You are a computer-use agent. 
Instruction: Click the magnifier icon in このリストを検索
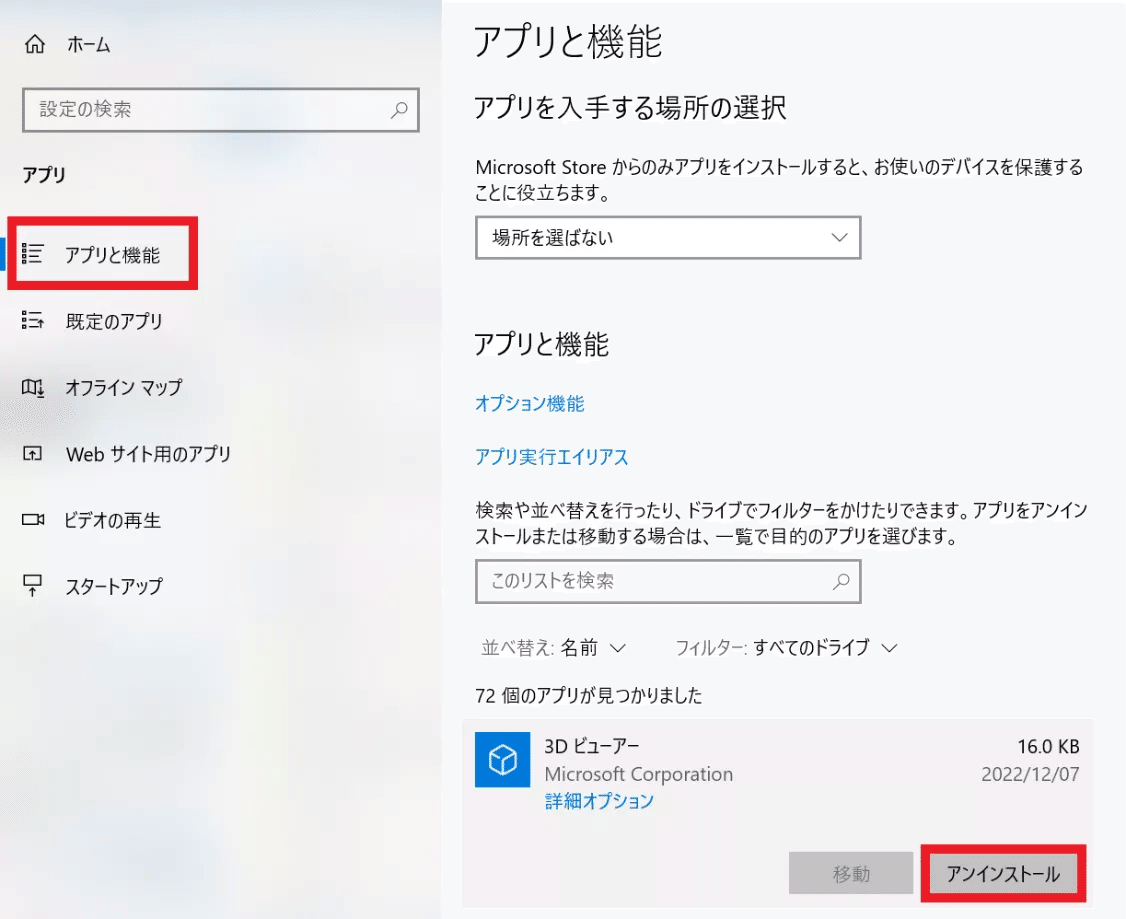[x=841, y=582]
